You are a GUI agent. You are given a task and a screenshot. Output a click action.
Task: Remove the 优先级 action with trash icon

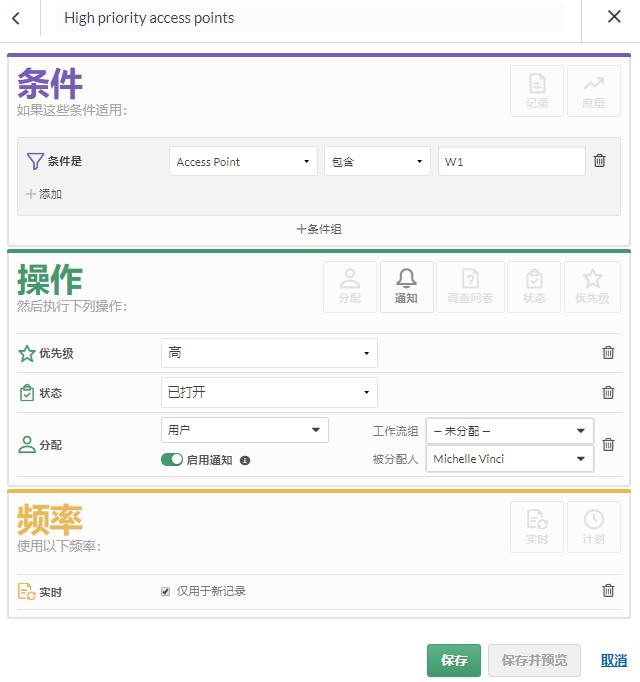tap(607, 352)
